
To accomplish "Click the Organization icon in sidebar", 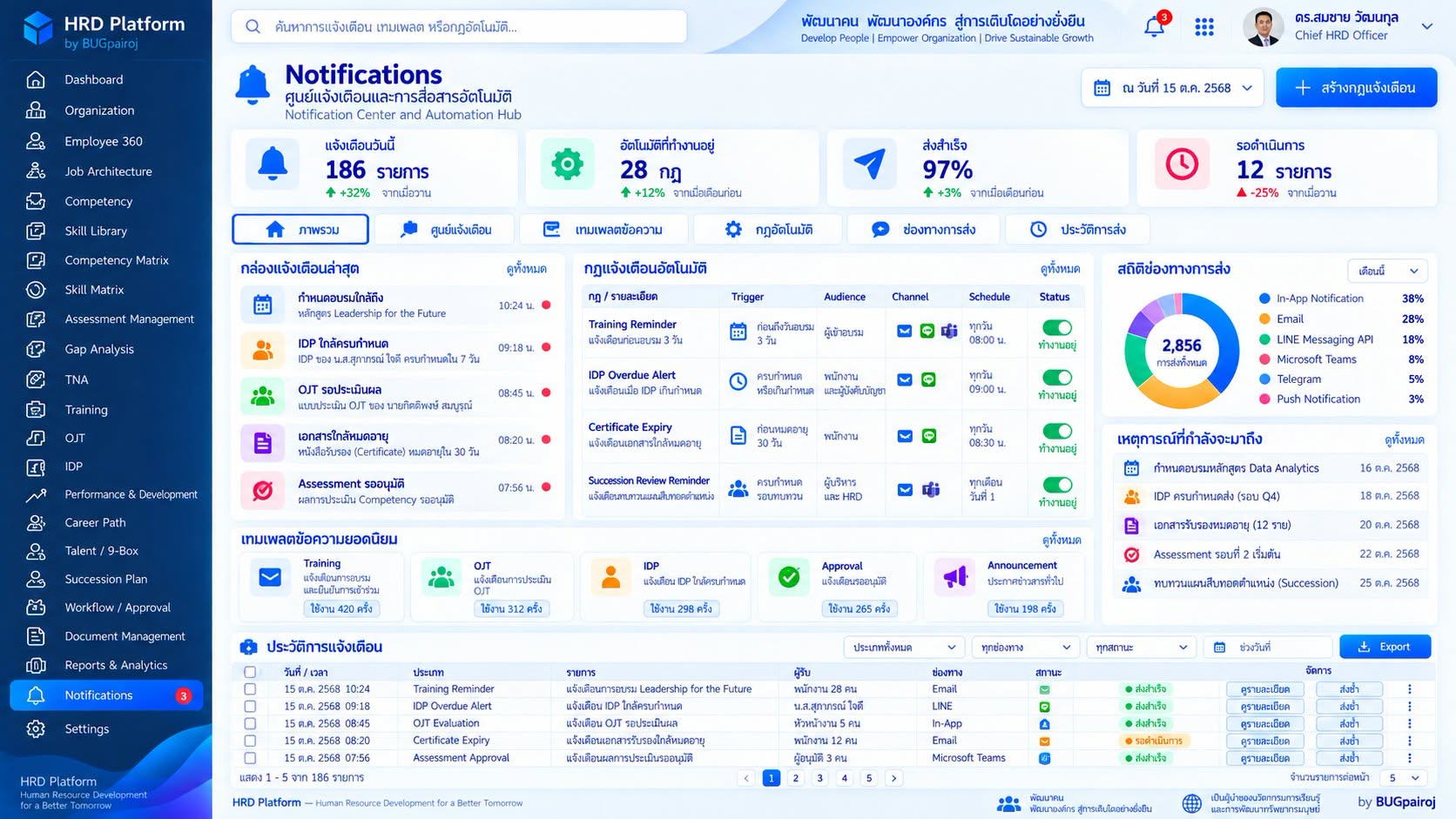I will (36, 111).
